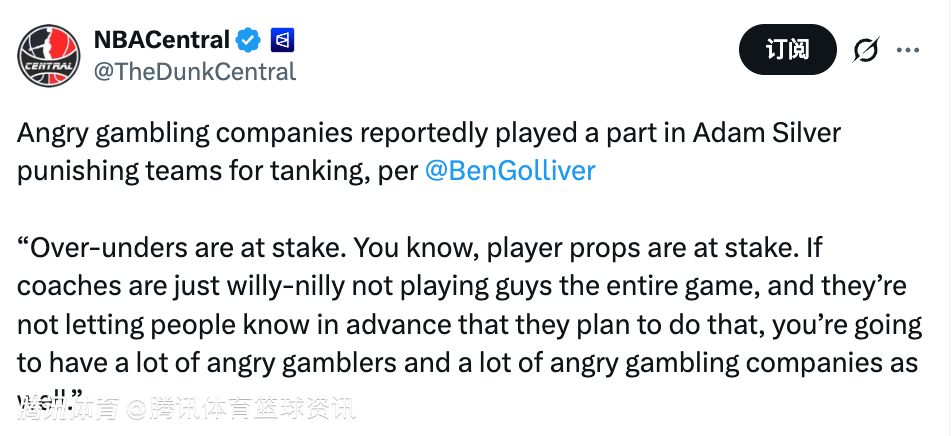Viewport: 952px width, 436px height.
Task: Click the 腾讯体育篮球资讯 watermark text
Action: pos(253,408)
